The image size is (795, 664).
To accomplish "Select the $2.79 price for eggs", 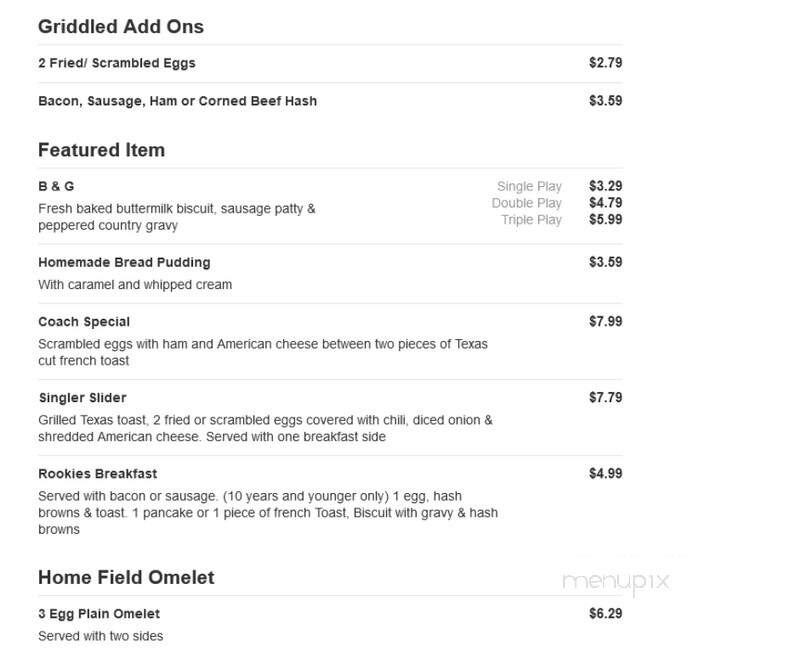I will point(605,63).
